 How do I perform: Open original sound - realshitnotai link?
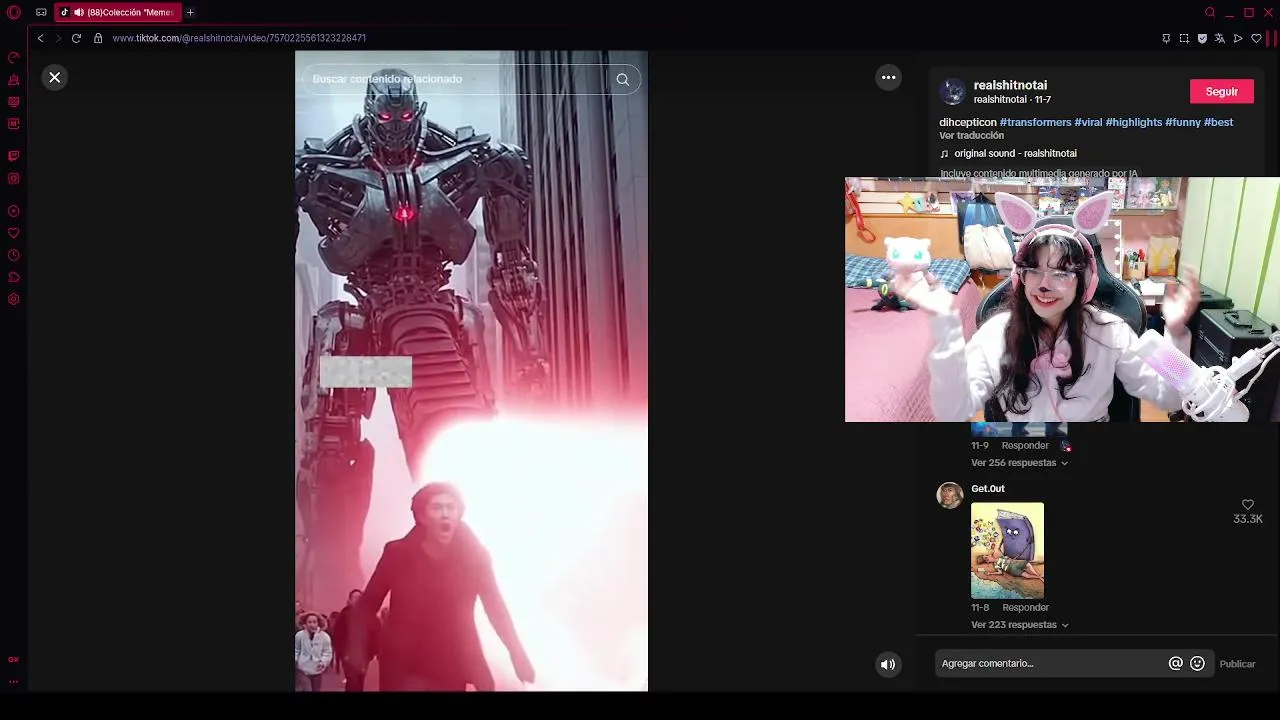click(1015, 153)
